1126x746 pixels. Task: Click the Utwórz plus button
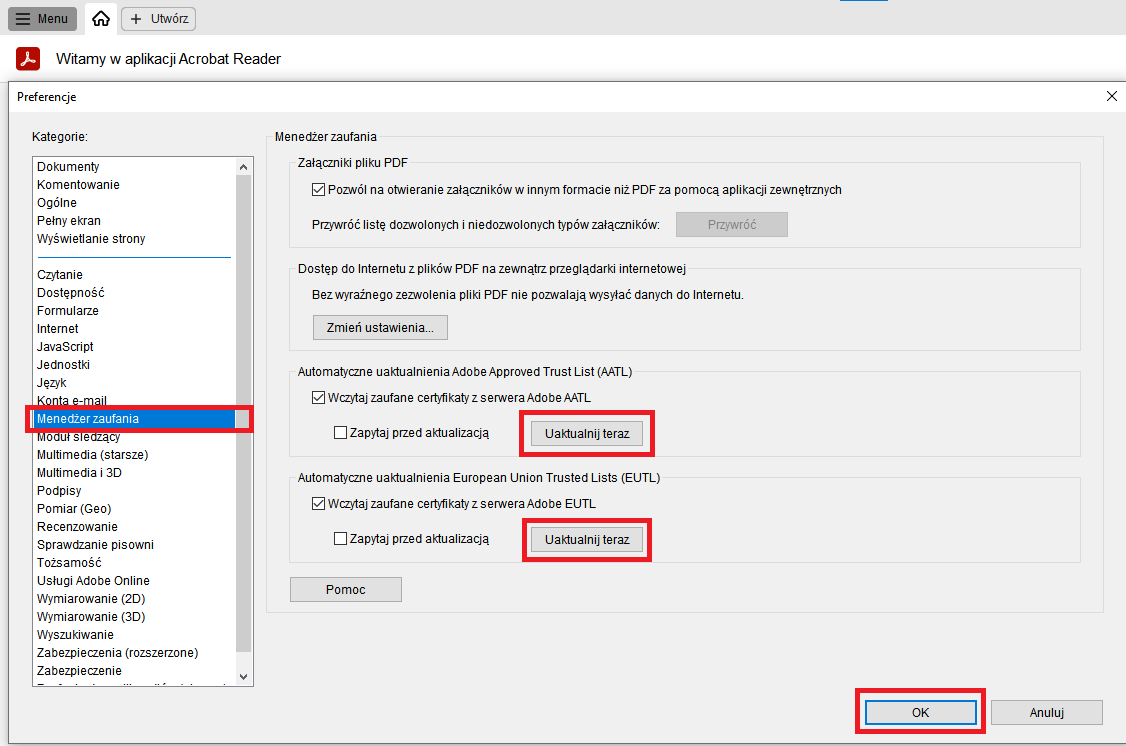tap(159, 19)
